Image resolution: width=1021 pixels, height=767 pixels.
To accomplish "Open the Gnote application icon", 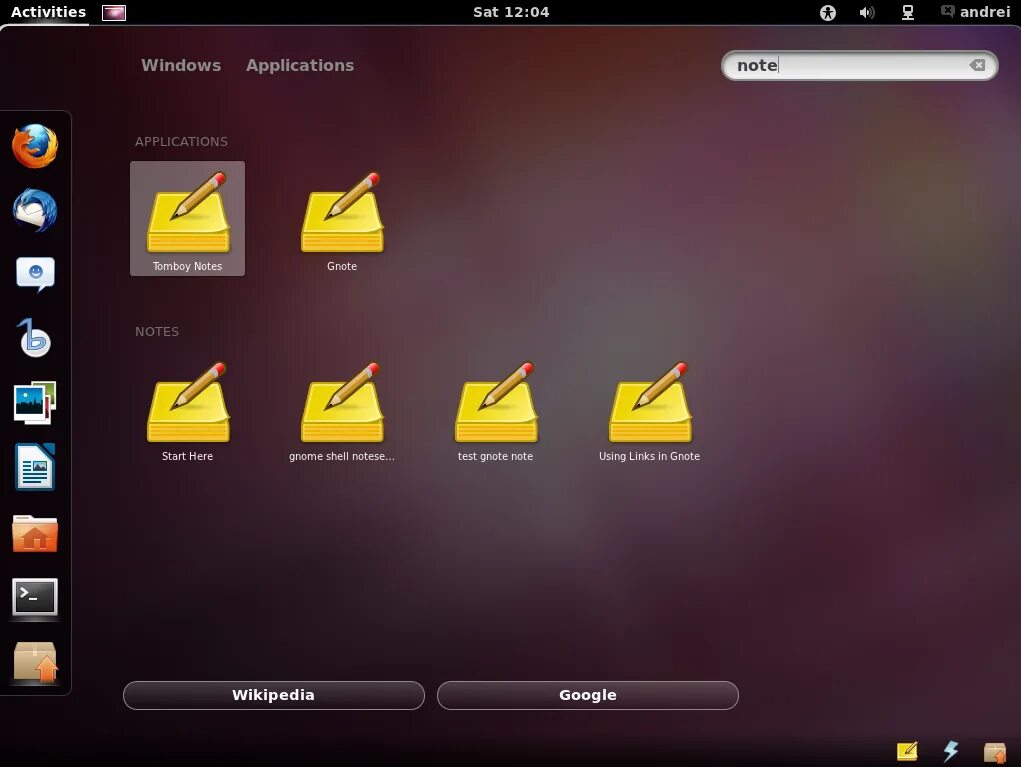I will tap(342, 213).
